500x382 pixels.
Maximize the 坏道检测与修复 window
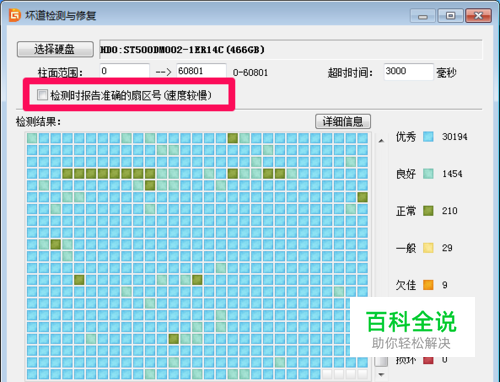point(450,16)
